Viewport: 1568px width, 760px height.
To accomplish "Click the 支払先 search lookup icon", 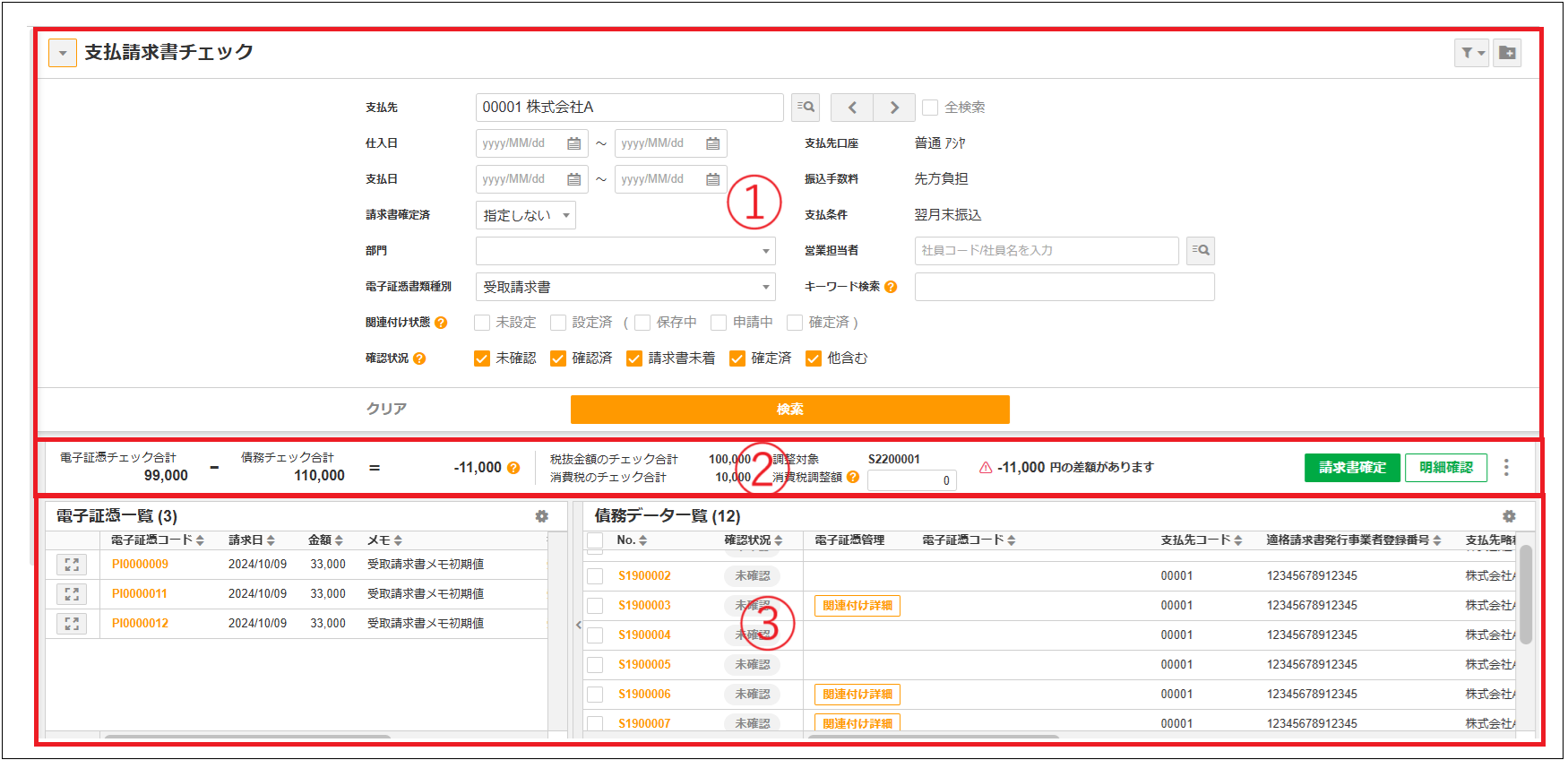I will [x=806, y=108].
